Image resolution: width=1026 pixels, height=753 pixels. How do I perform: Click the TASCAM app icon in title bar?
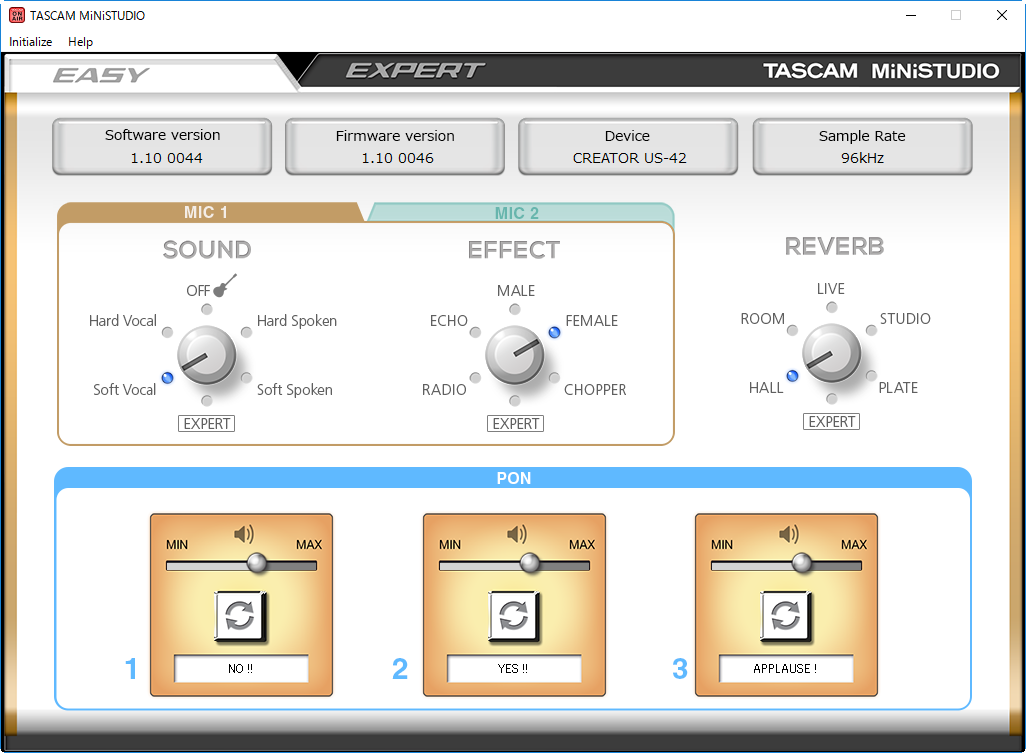click(16, 15)
